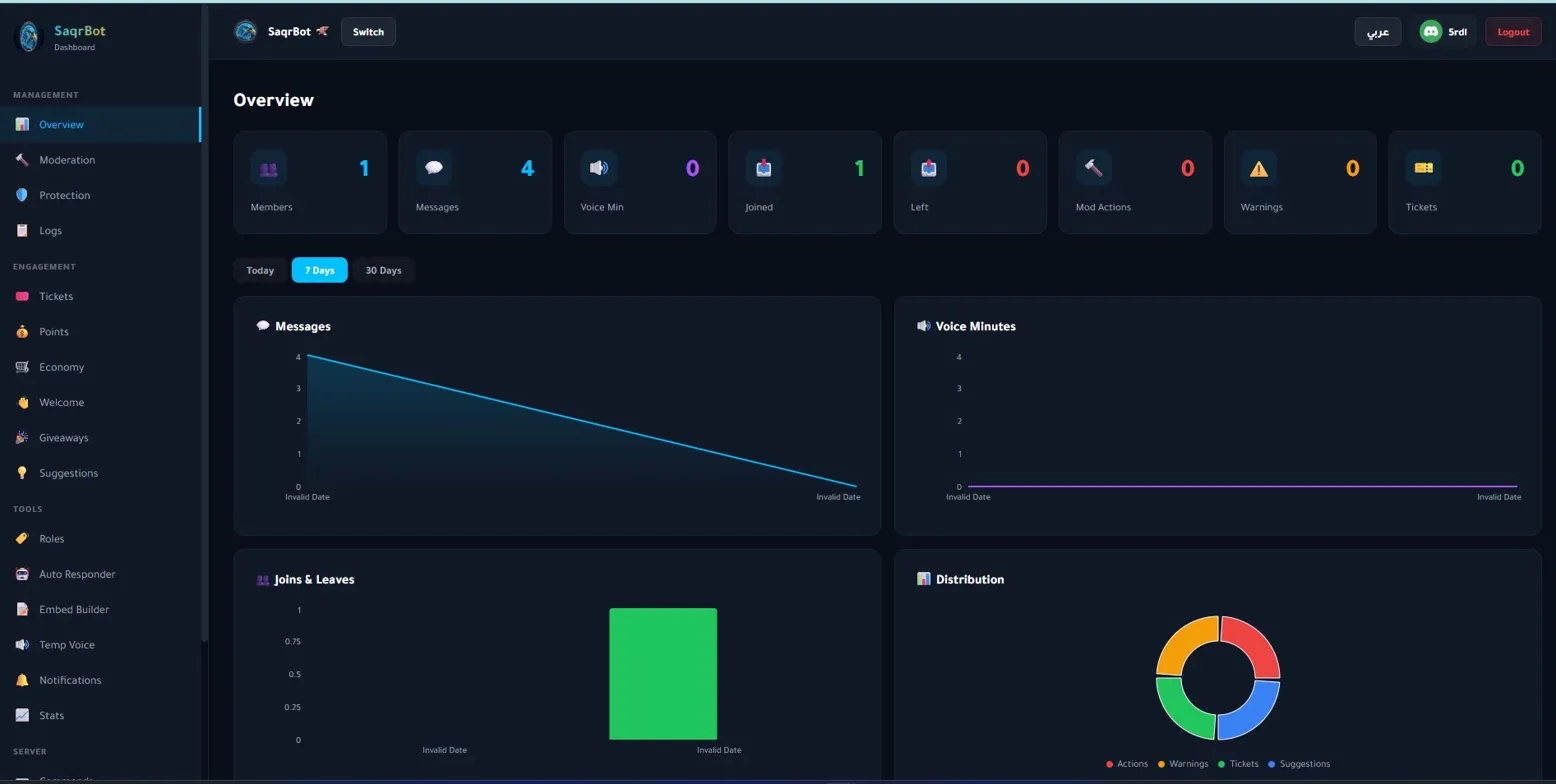Click the Members card people icon
This screenshot has height=784, width=1556.
(268, 168)
